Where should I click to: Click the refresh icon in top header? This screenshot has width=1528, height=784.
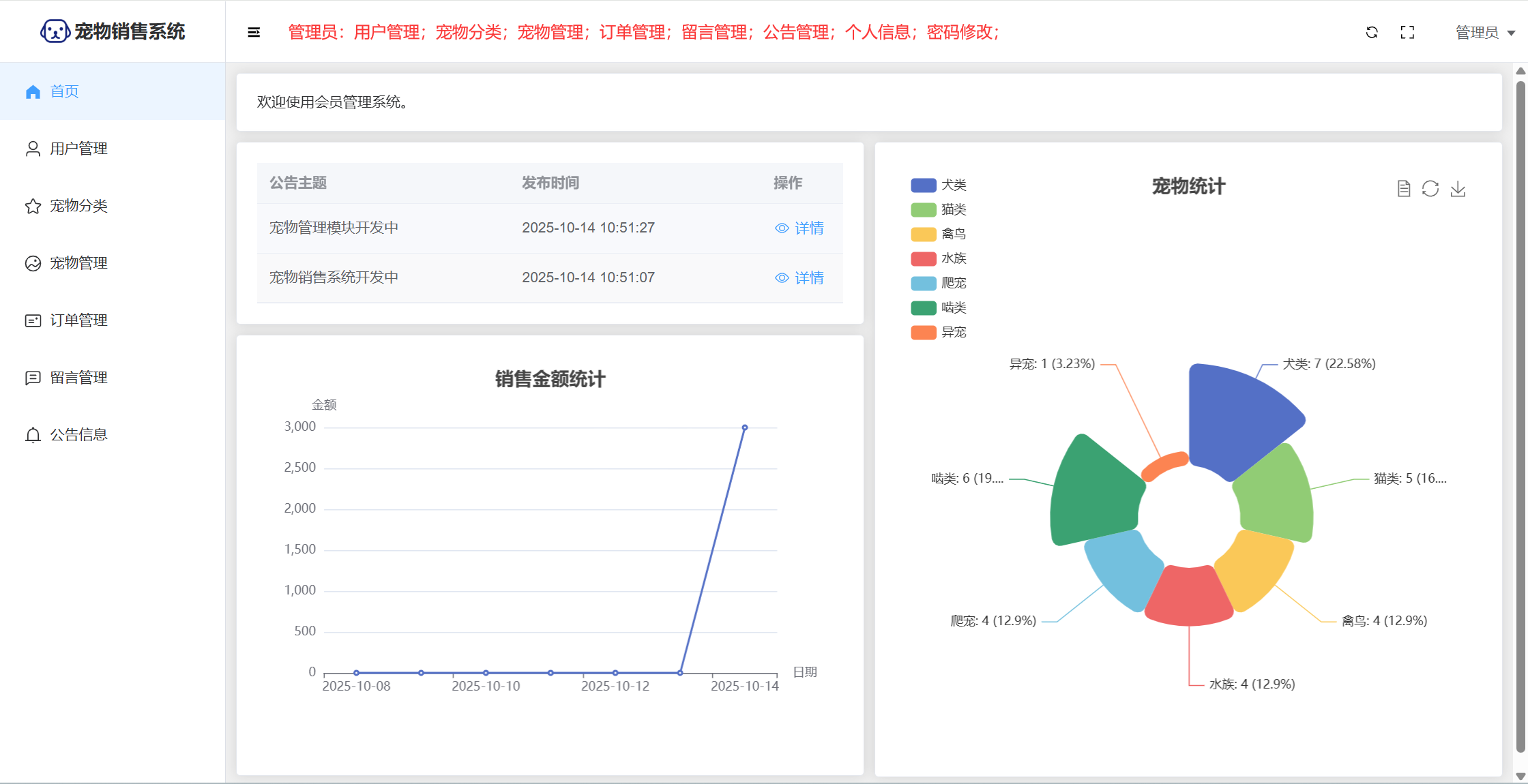point(1372,32)
